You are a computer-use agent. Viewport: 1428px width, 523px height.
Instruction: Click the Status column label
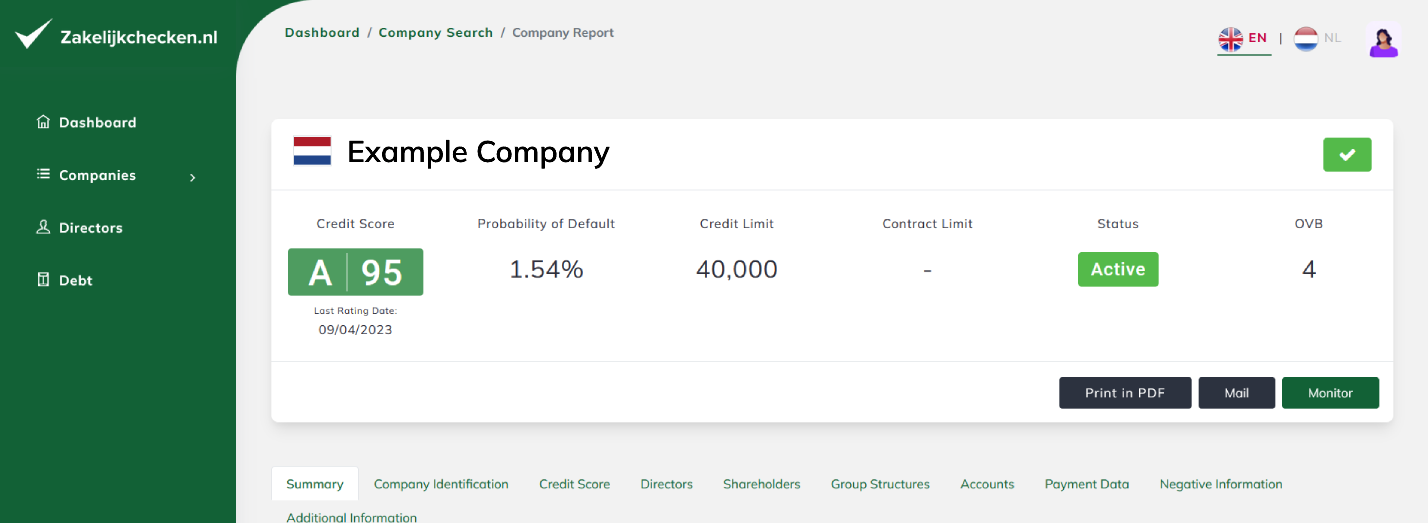pyautogui.click(x=1118, y=224)
